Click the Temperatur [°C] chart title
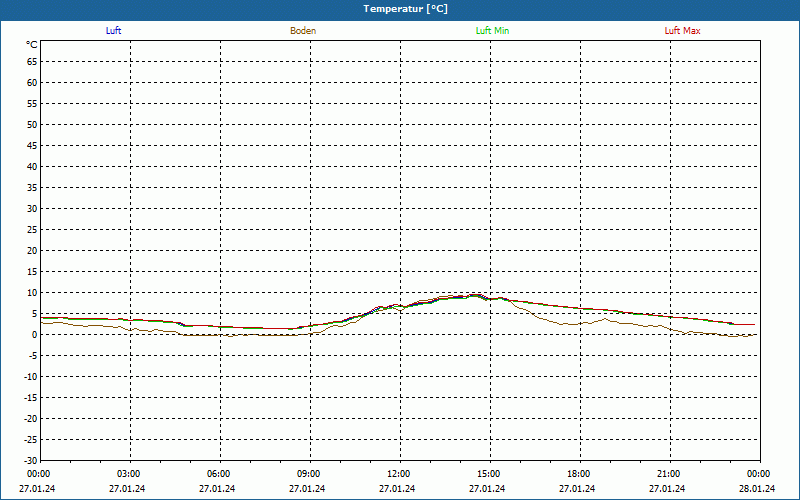This screenshot has width=800, height=500. click(x=406, y=9)
